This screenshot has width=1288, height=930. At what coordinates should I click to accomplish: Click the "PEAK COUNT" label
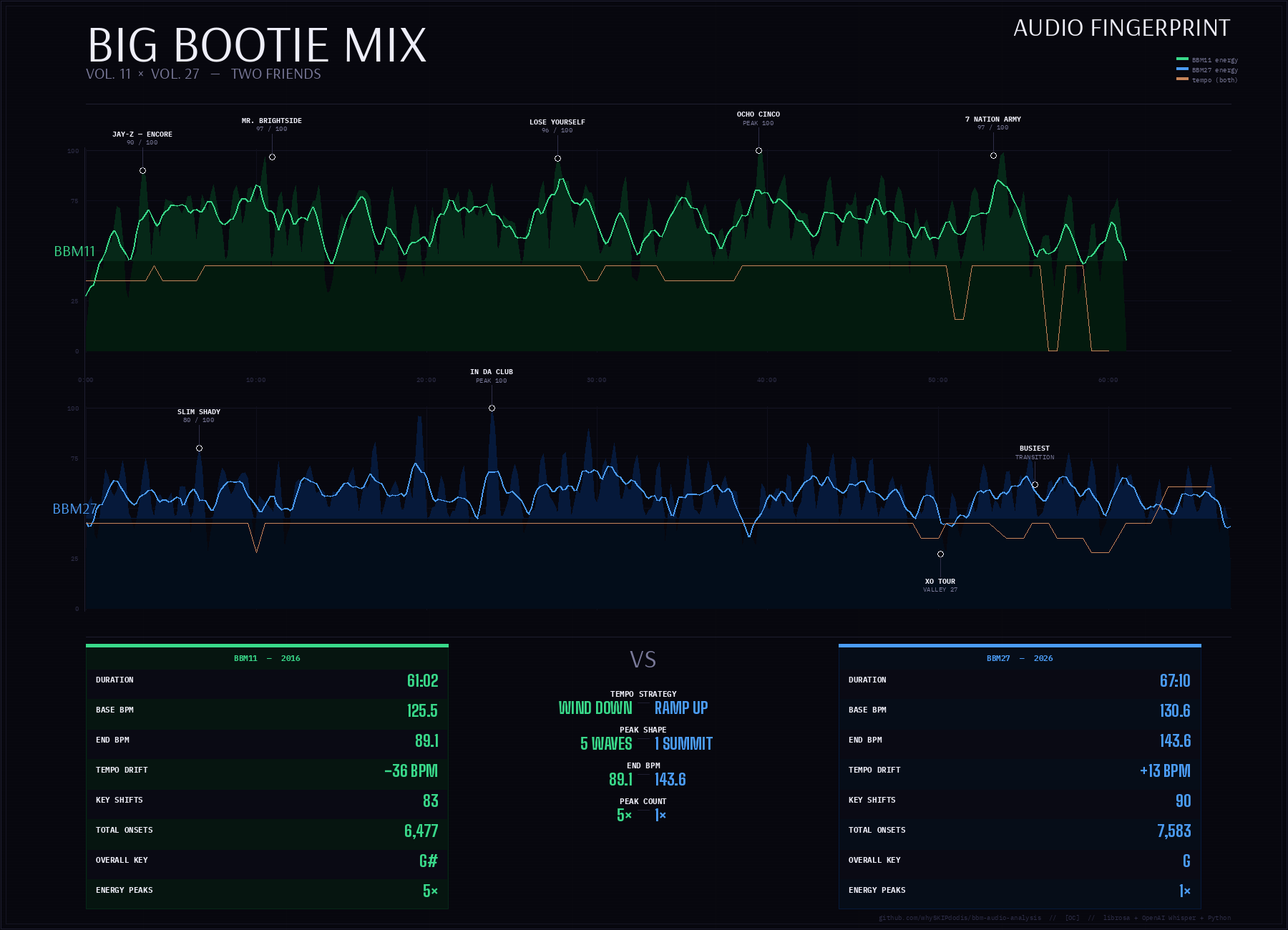pos(643,801)
